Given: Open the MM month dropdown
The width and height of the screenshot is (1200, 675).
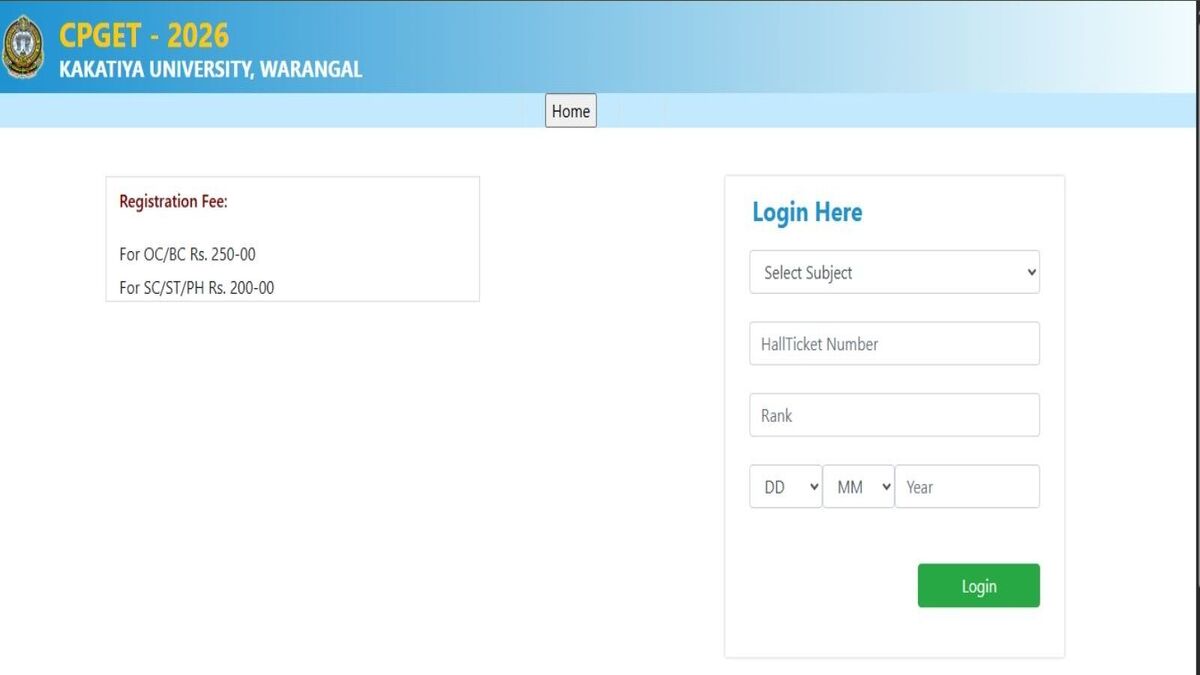Looking at the screenshot, I should 858,487.
